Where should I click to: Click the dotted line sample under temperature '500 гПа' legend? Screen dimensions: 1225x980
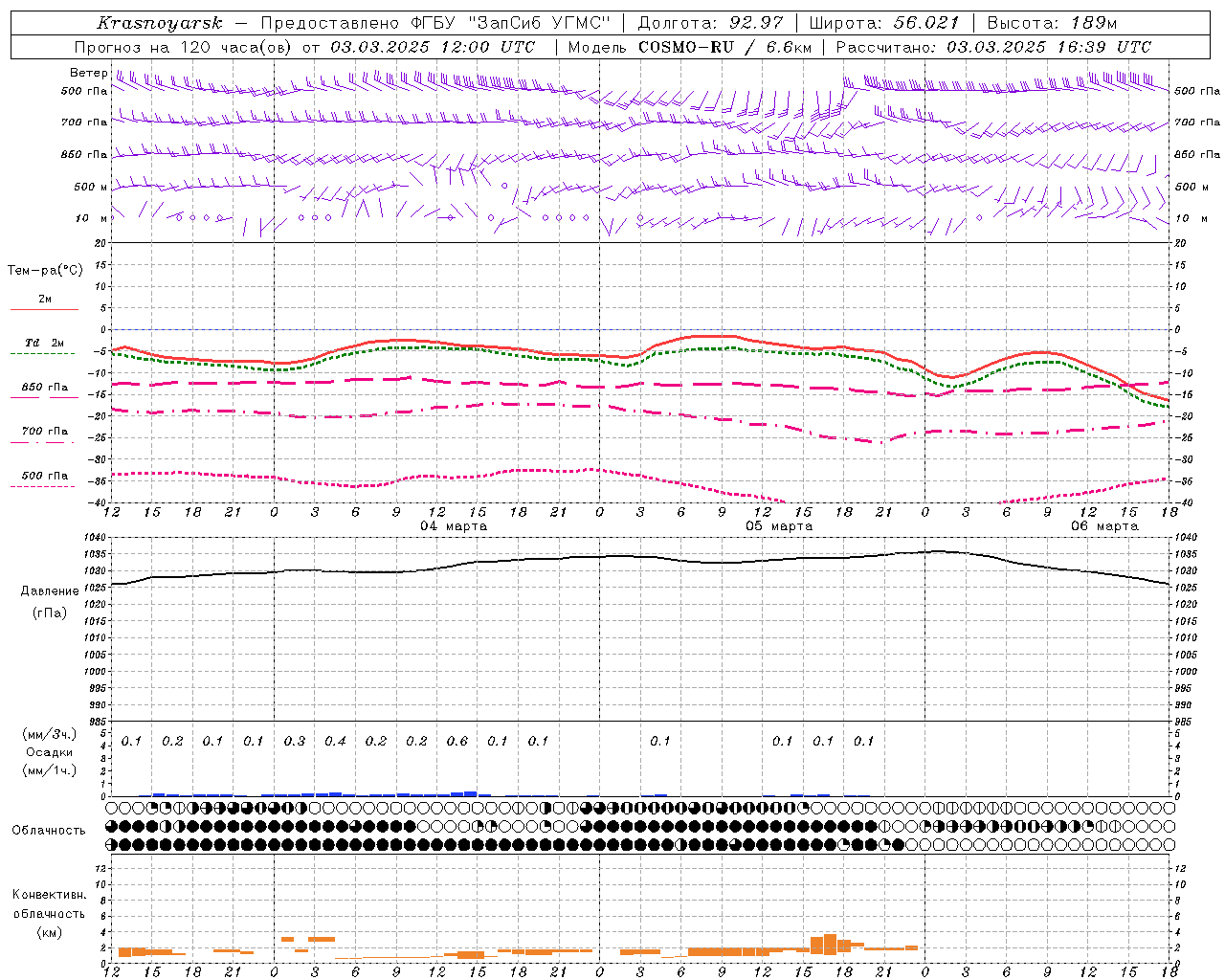coord(43,486)
